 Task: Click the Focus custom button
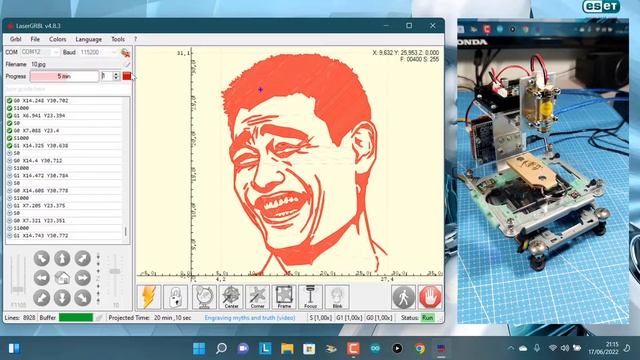pyautogui.click(x=310, y=297)
